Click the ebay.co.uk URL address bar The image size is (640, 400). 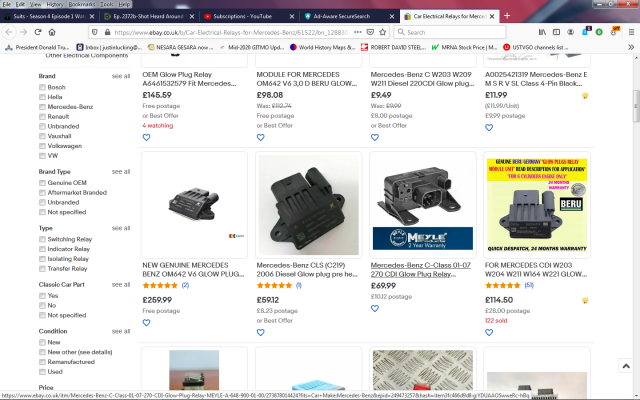tap(231, 32)
